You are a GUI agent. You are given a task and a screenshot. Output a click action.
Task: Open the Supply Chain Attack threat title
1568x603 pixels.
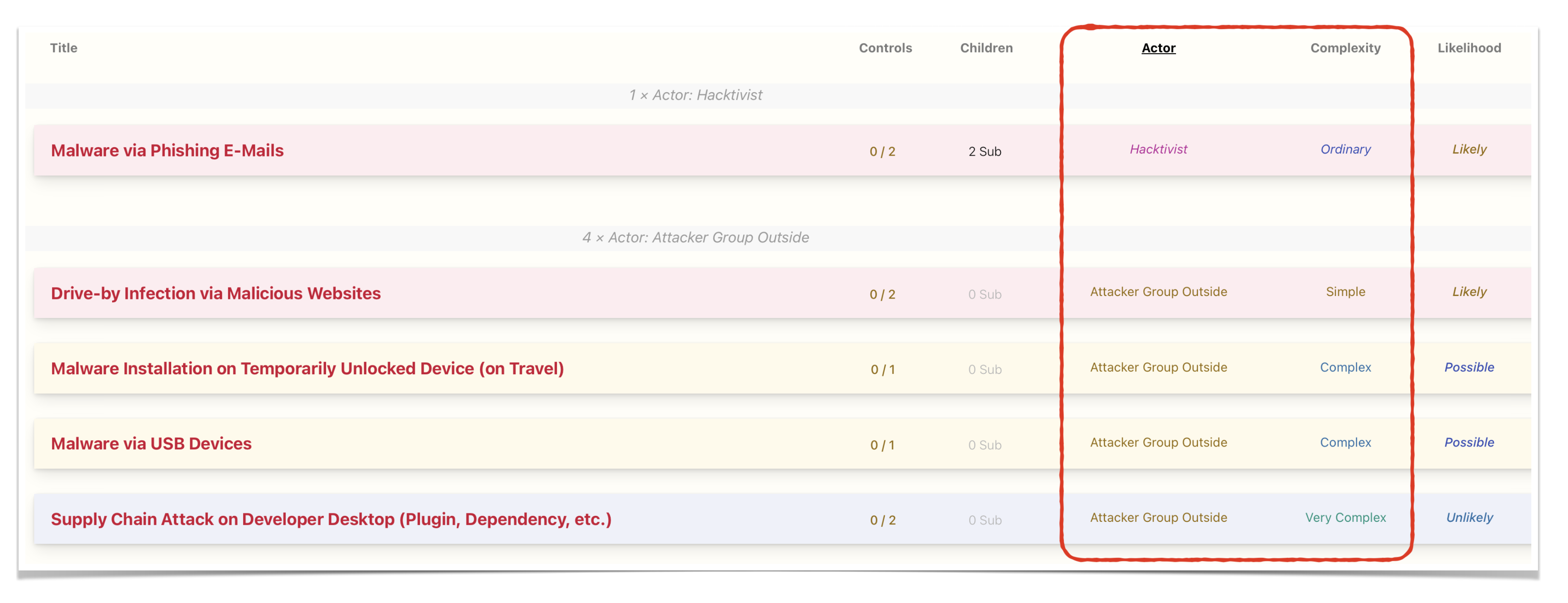(331, 520)
